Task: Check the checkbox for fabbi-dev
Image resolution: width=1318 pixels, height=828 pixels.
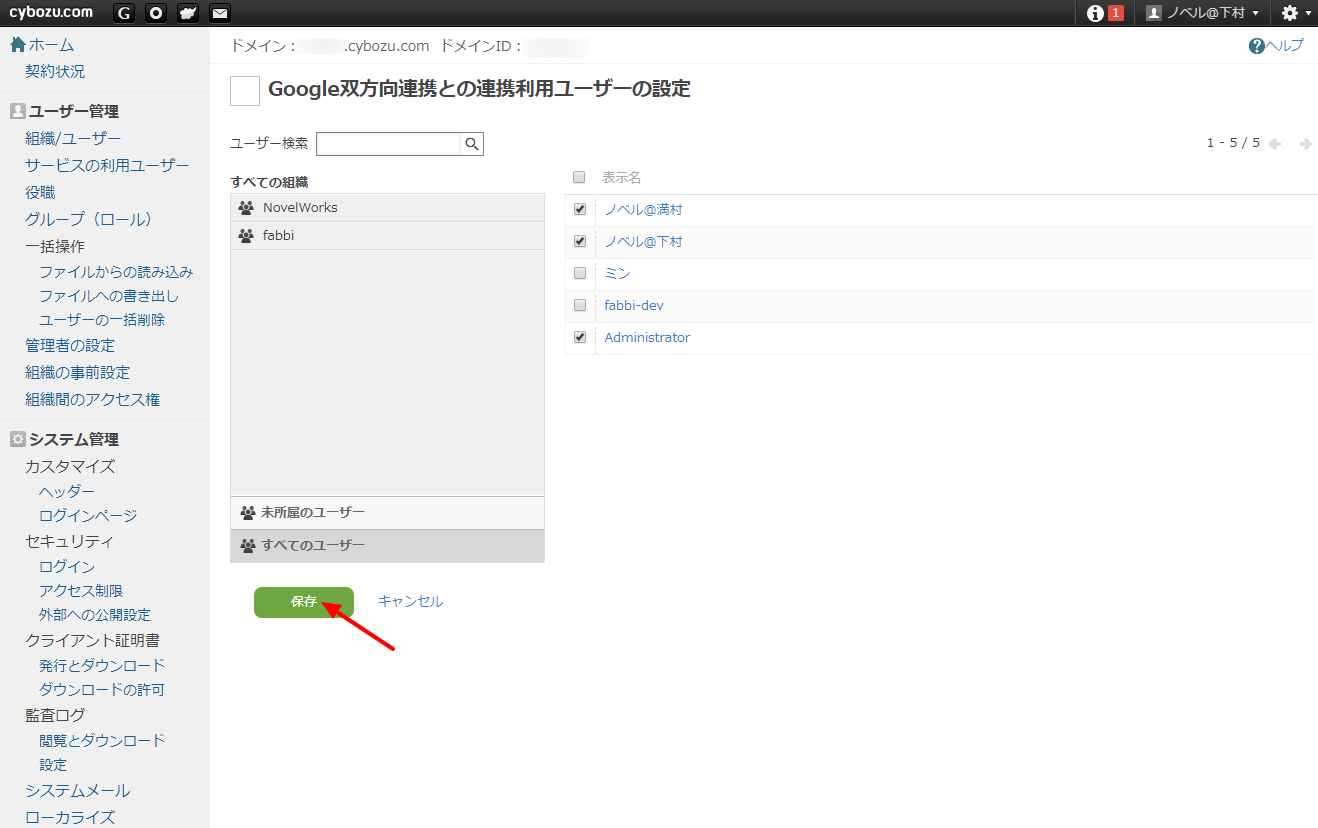Action: (580, 305)
